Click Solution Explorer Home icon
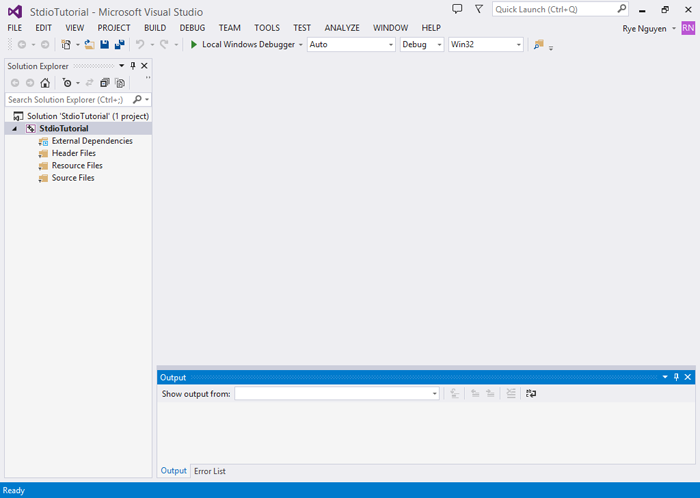The height and width of the screenshot is (498, 700). coord(45,83)
